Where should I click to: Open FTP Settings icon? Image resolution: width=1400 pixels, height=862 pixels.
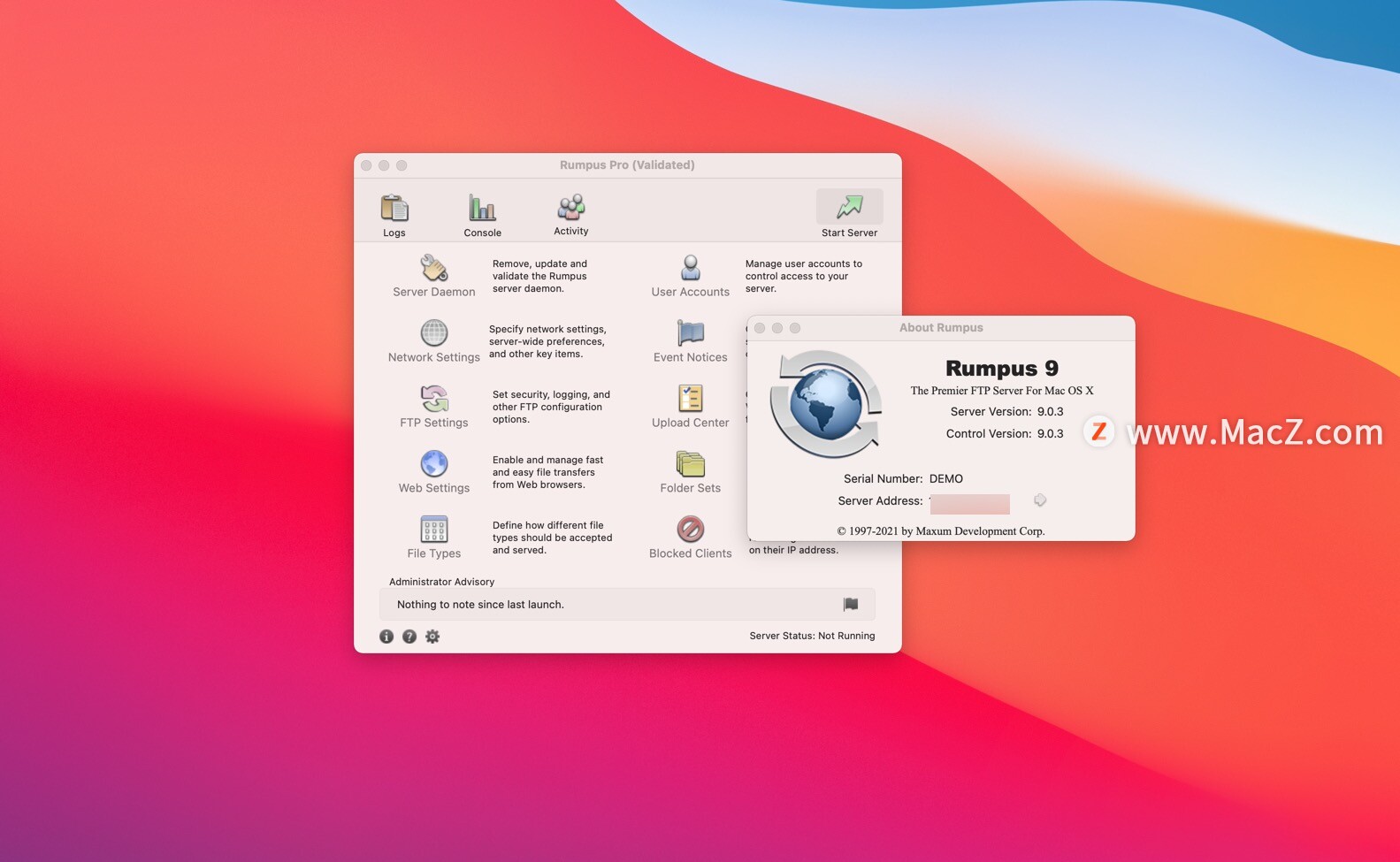coord(434,399)
